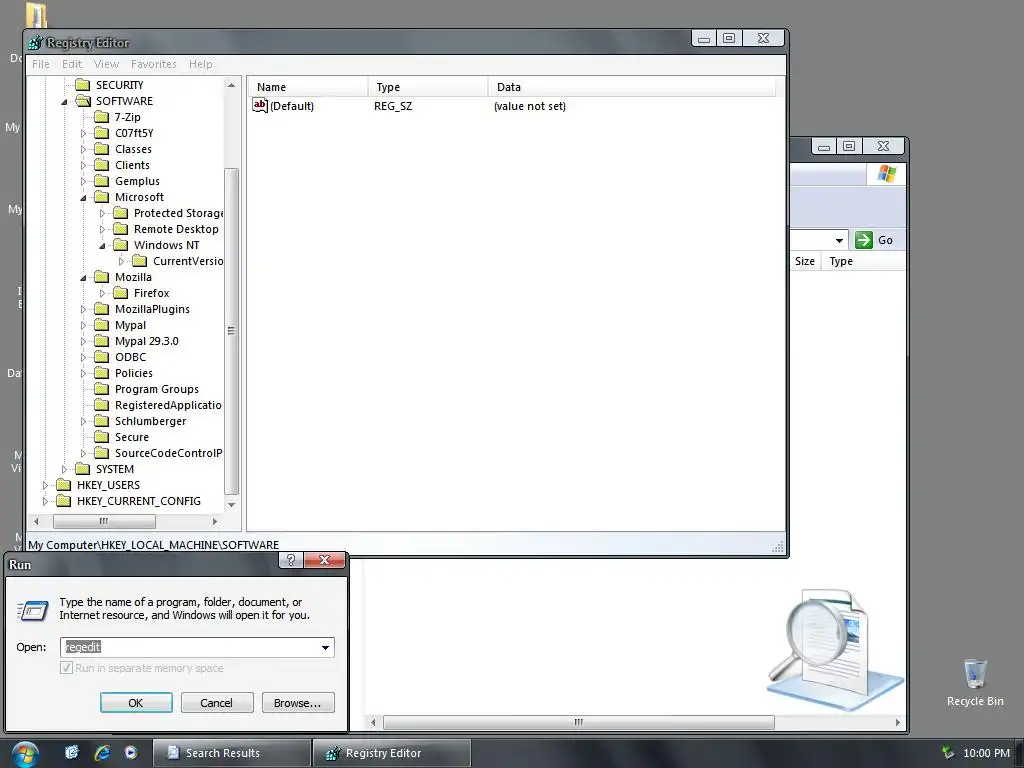Select the SECURITY folder icon
This screenshot has height=768, width=1024.
point(82,85)
